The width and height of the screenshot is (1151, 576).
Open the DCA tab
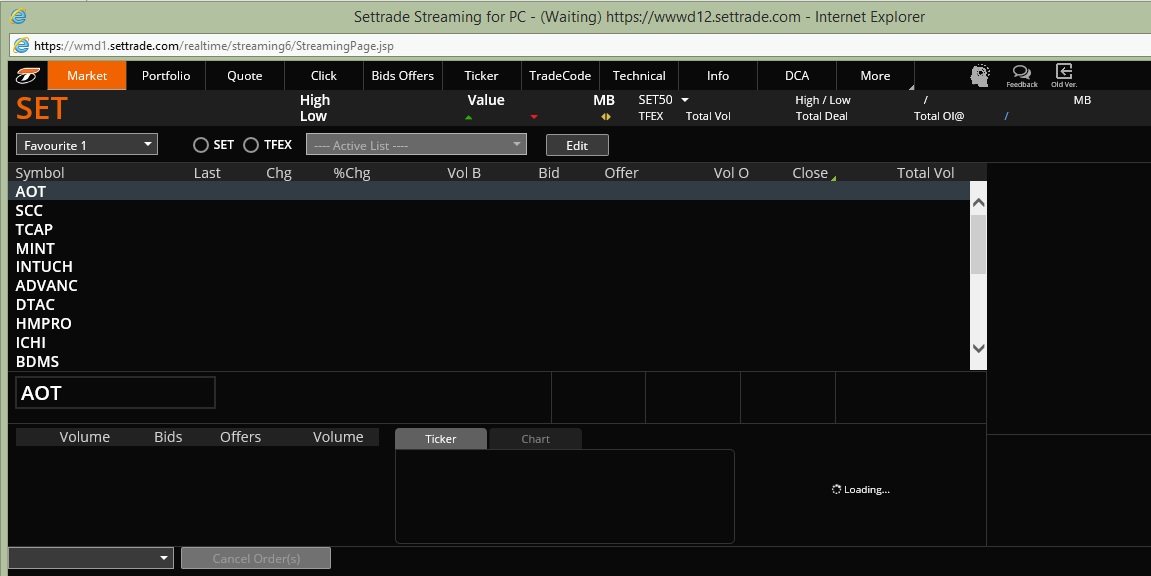tap(797, 76)
